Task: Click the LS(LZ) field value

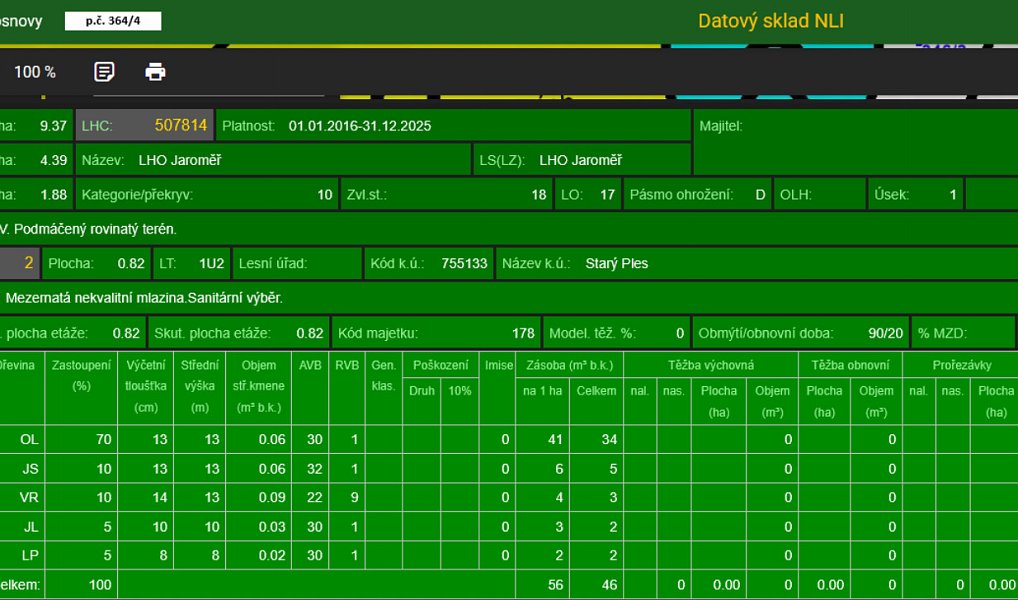Action: click(x=580, y=160)
